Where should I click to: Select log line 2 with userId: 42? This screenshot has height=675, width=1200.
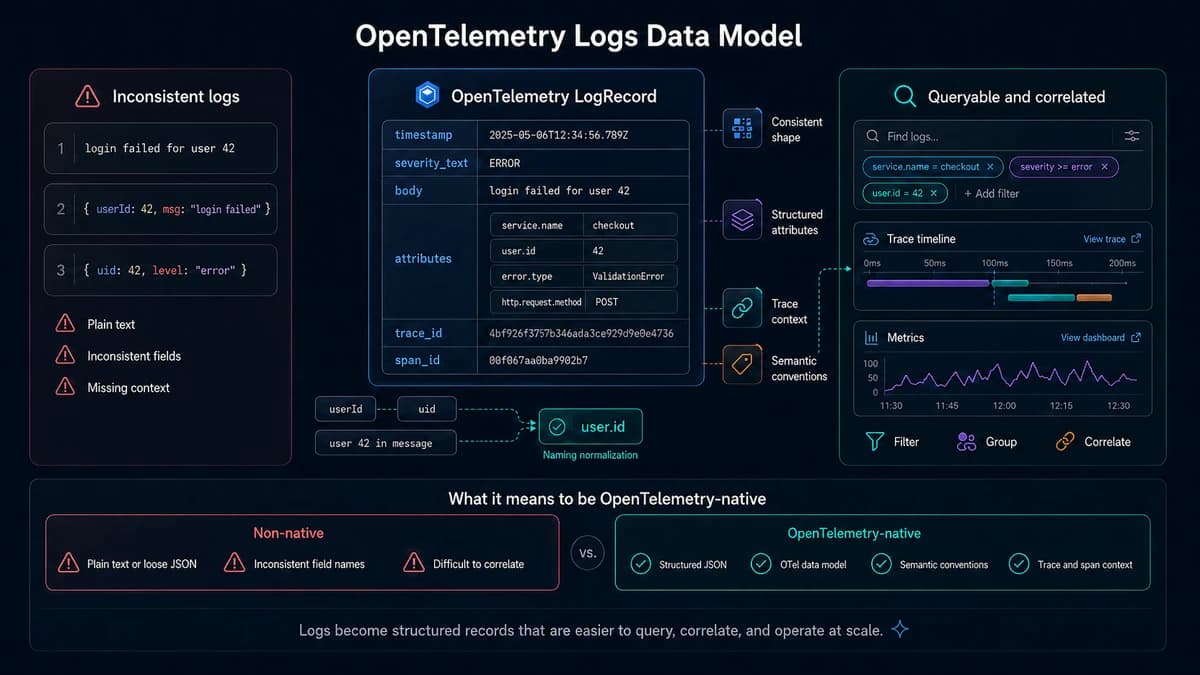tap(161, 209)
